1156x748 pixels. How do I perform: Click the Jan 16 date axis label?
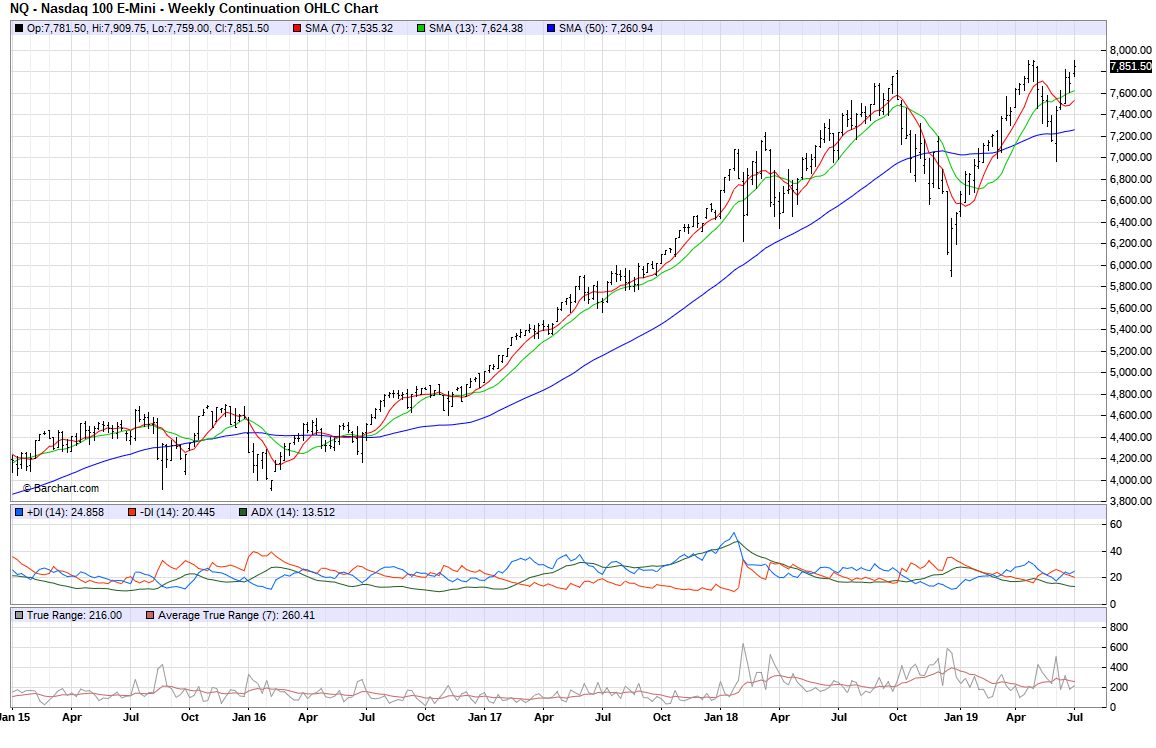click(248, 717)
